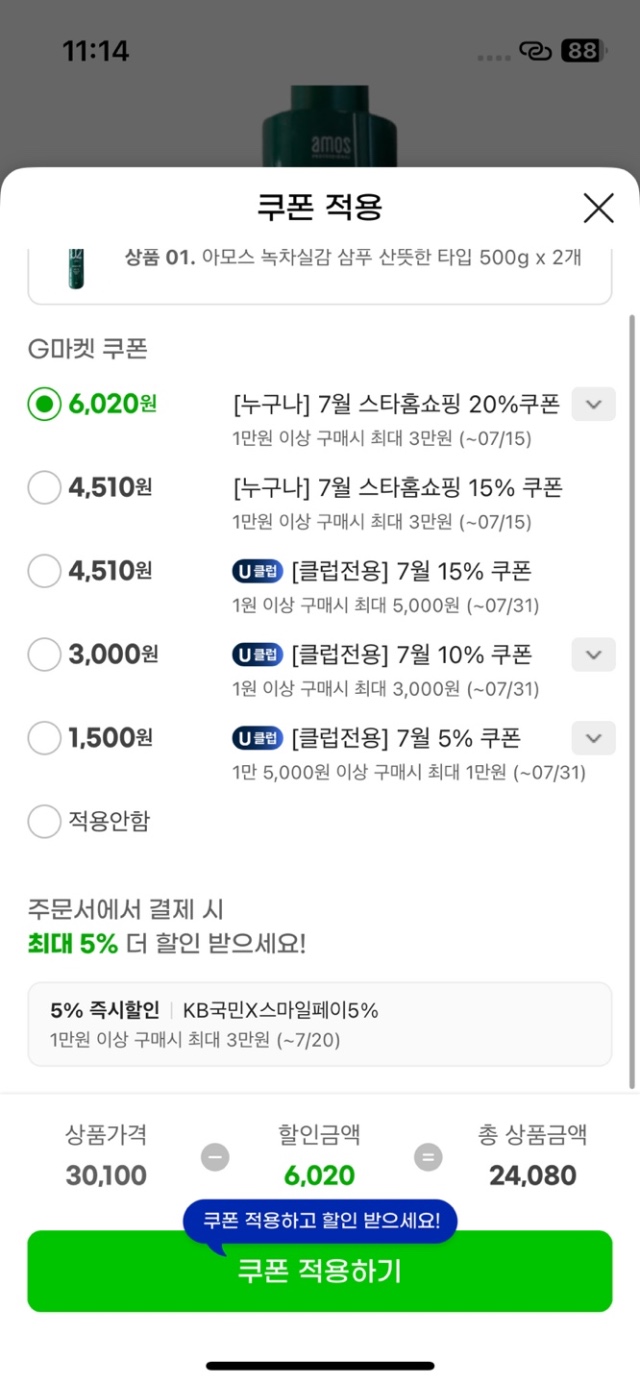
Task: Pick the 1,500원 클럽전용 5% coupon radio
Action: (44, 738)
